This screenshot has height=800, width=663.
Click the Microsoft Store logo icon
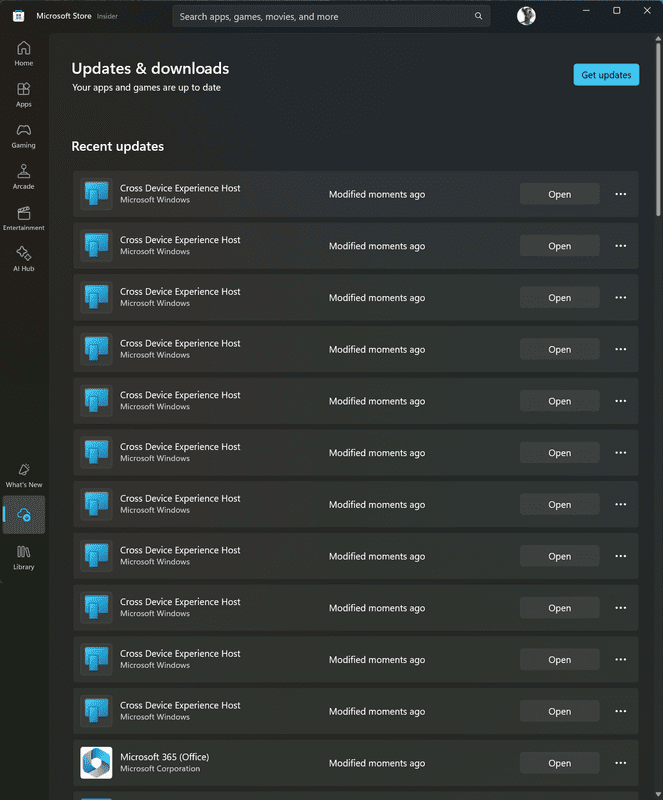pyautogui.click(x=18, y=16)
